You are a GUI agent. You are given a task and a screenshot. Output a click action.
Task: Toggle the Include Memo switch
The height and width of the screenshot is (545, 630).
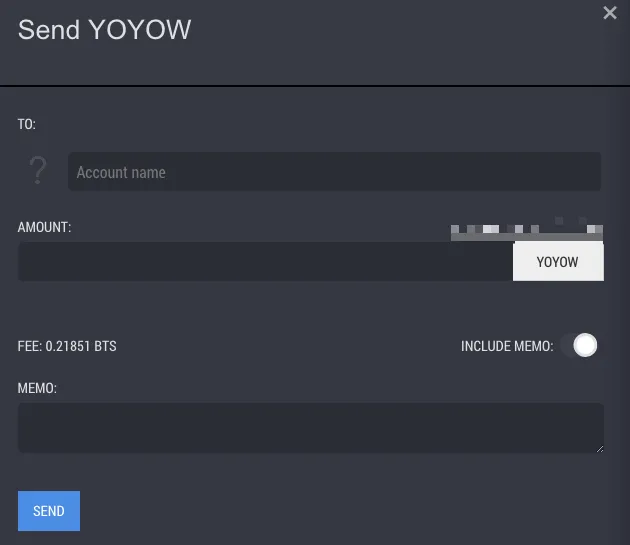[580, 345]
